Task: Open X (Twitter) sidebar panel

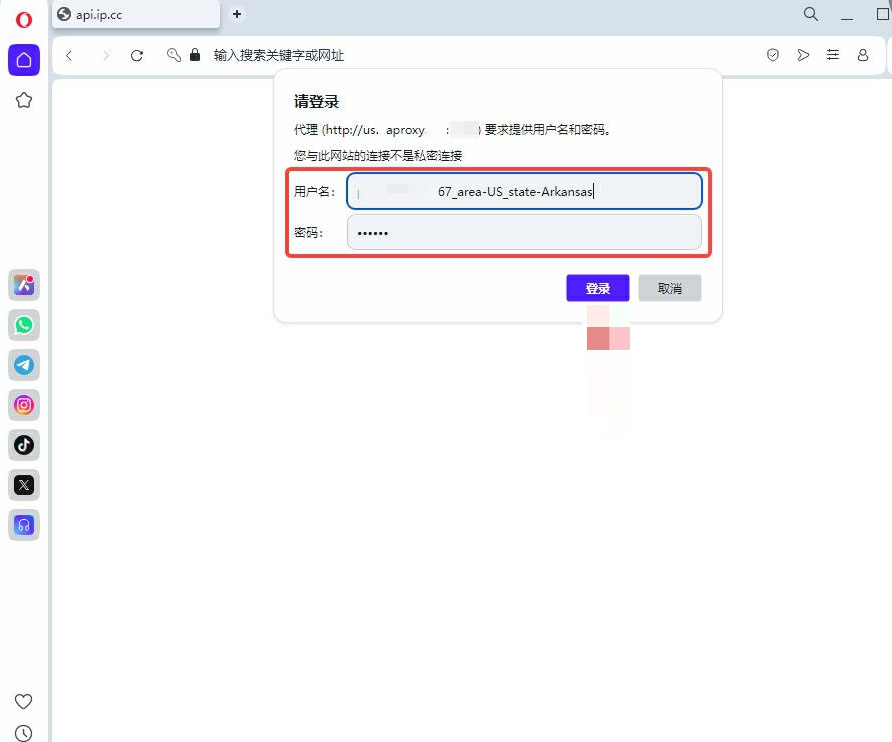Action: point(24,485)
